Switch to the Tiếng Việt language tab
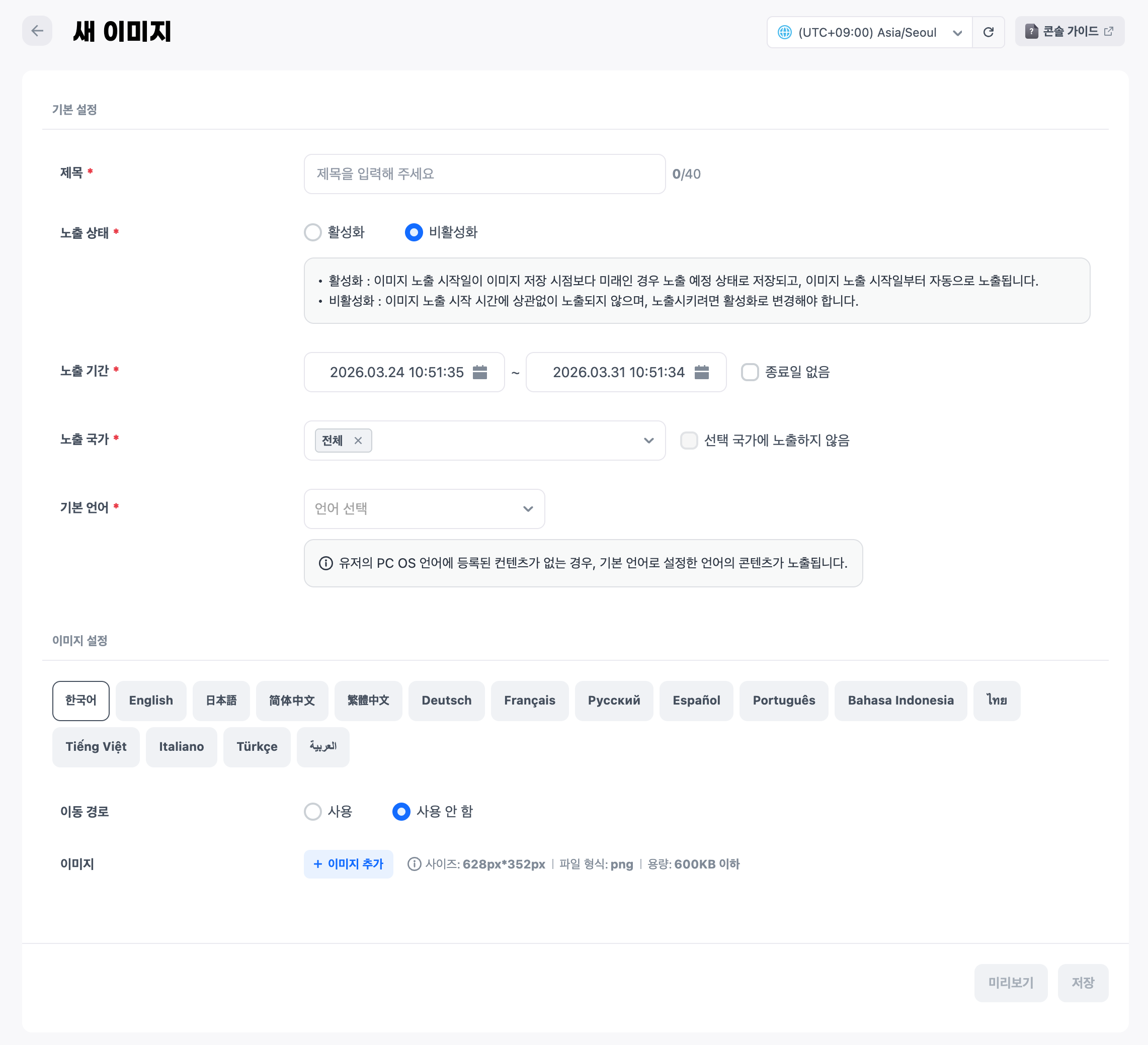This screenshot has width=1148, height=1045. (x=96, y=747)
